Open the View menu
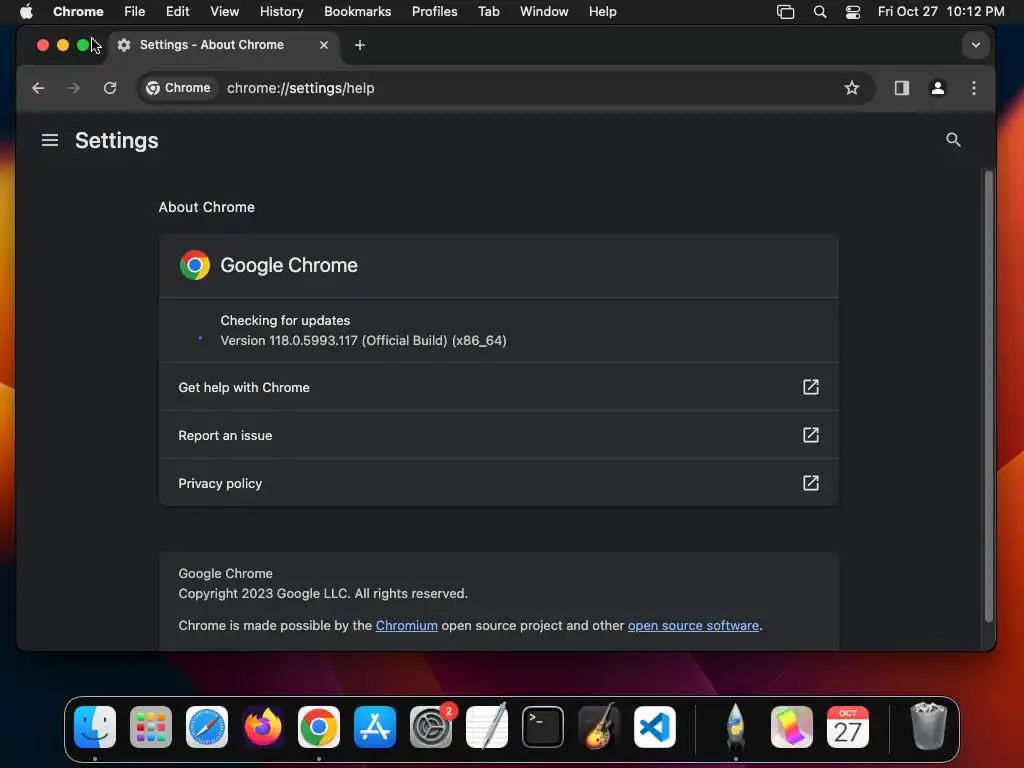This screenshot has width=1024, height=768. 224,12
